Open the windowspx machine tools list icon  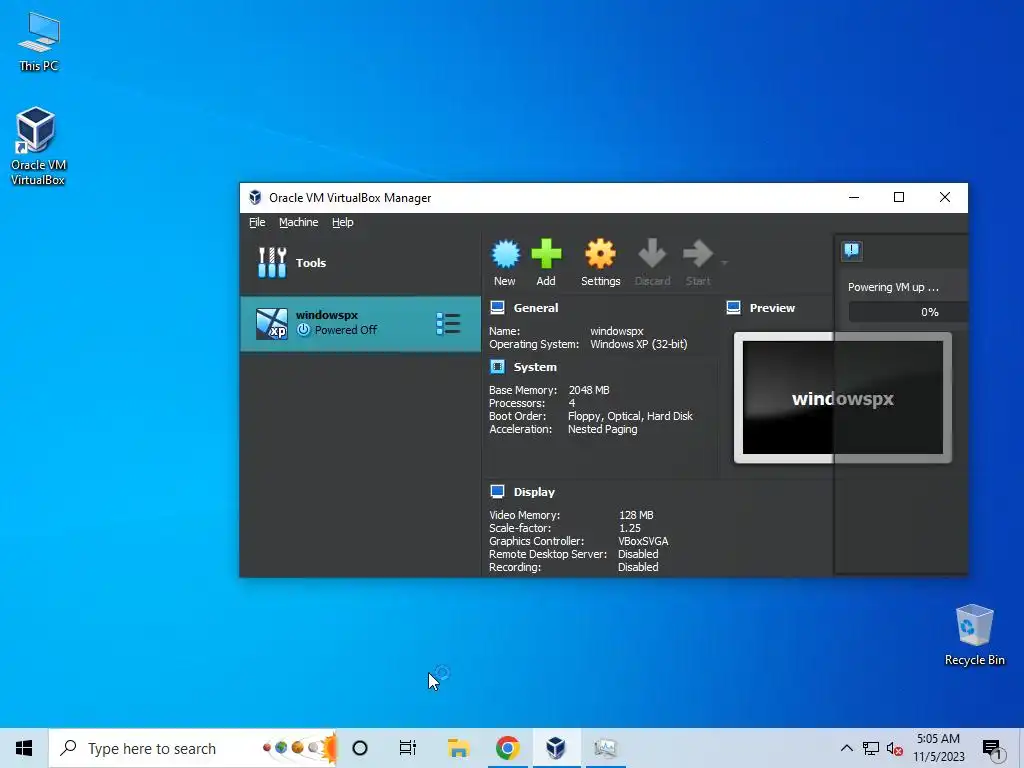(x=448, y=324)
